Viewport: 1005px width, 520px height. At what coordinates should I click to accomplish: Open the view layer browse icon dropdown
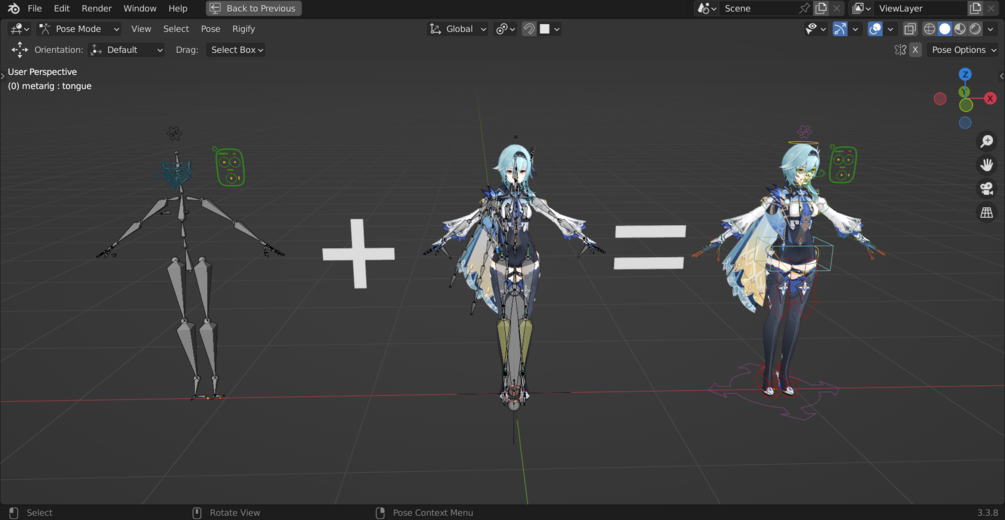coord(861,8)
